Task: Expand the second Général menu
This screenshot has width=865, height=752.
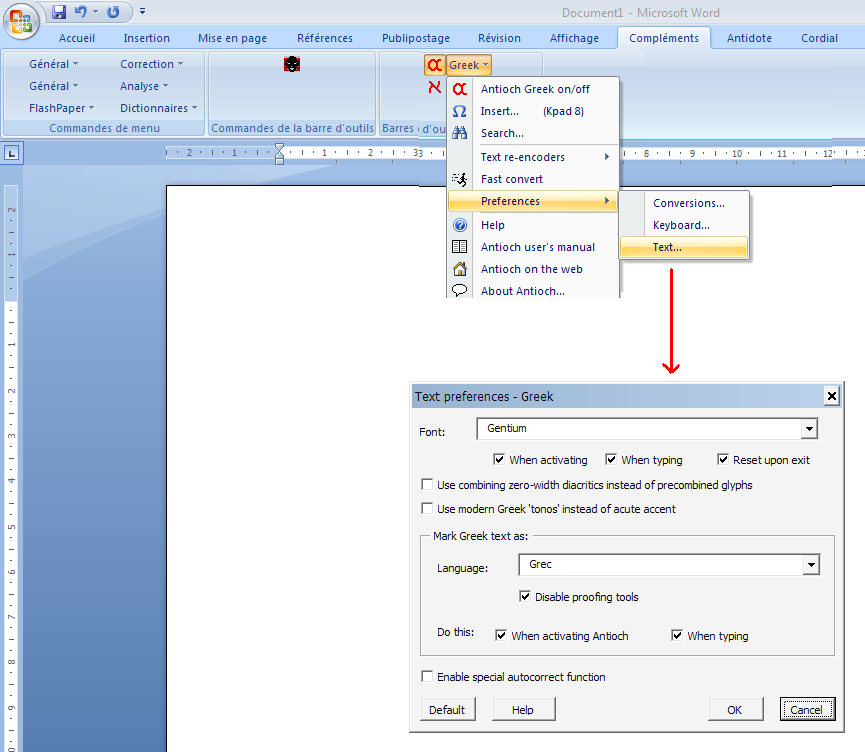Action: tap(54, 86)
